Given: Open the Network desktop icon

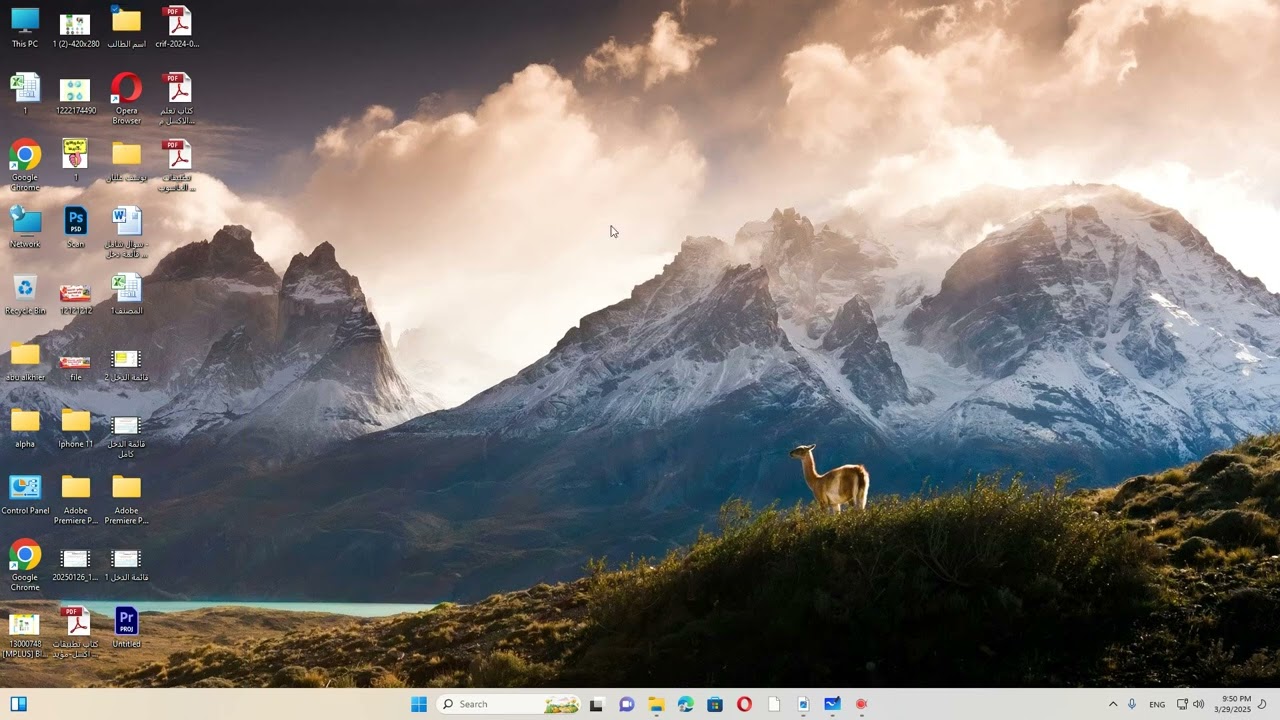Looking at the screenshot, I should 25,227.
